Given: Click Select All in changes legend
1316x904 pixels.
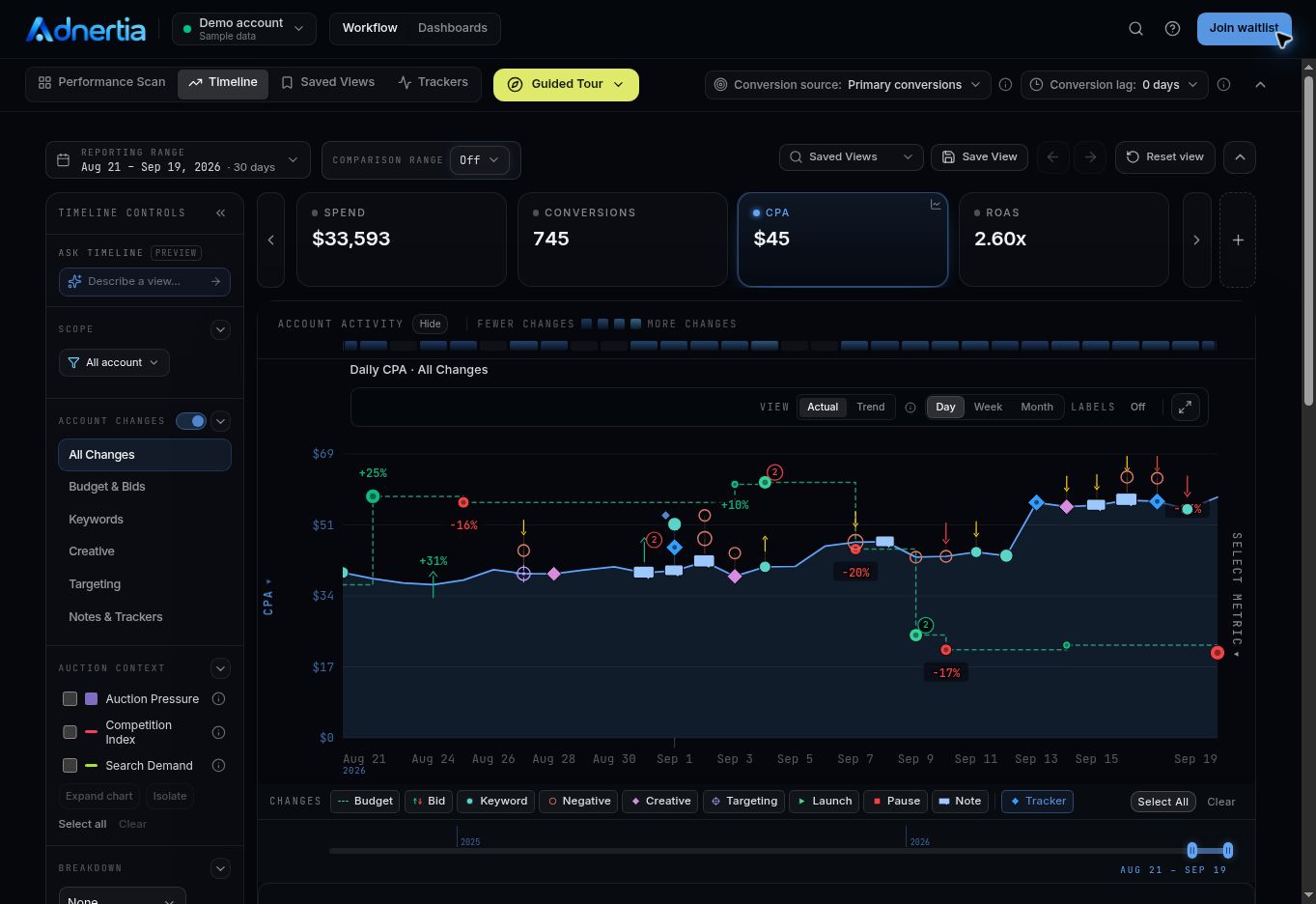Looking at the screenshot, I should [x=1162, y=802].
